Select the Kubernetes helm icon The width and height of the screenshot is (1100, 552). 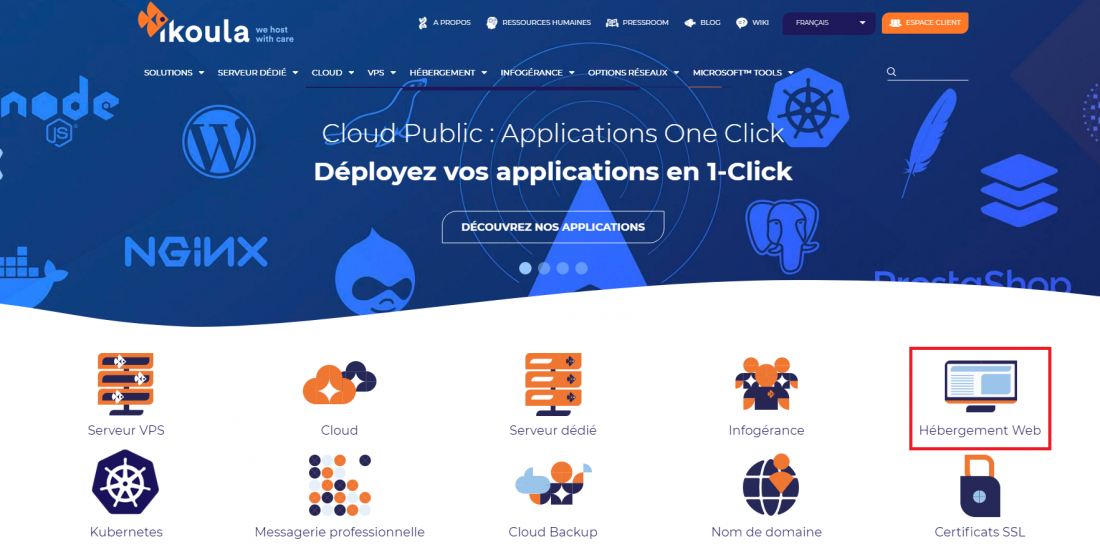pos(126,483)
